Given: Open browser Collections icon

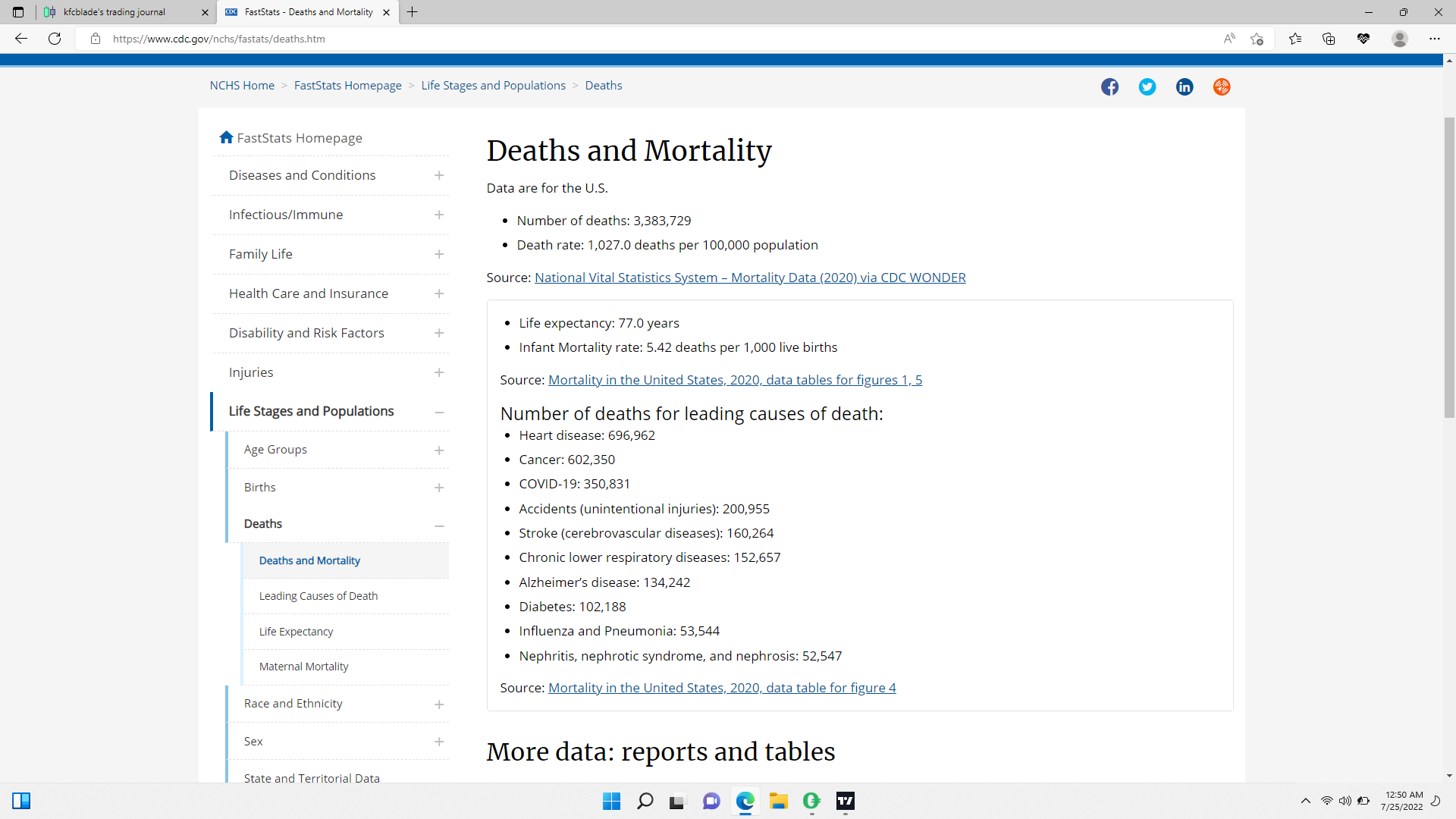Looking at the screenshot, I should coord(1329,39).
